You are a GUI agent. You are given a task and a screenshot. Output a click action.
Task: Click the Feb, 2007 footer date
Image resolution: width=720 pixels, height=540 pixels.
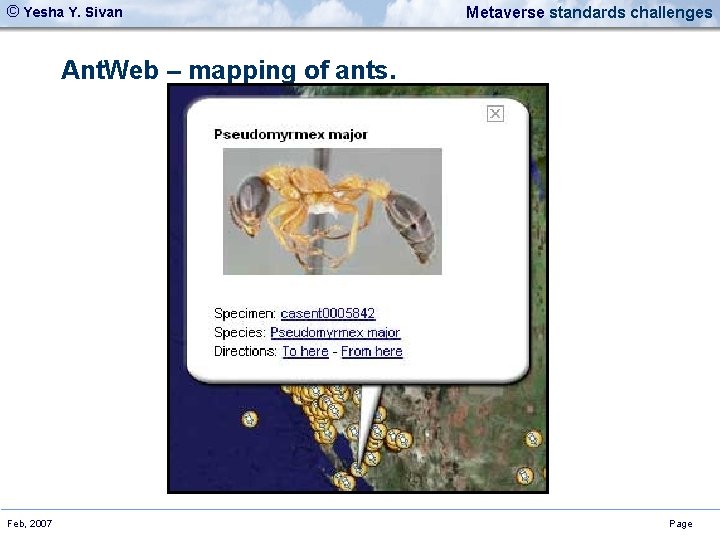pos(30,523)
